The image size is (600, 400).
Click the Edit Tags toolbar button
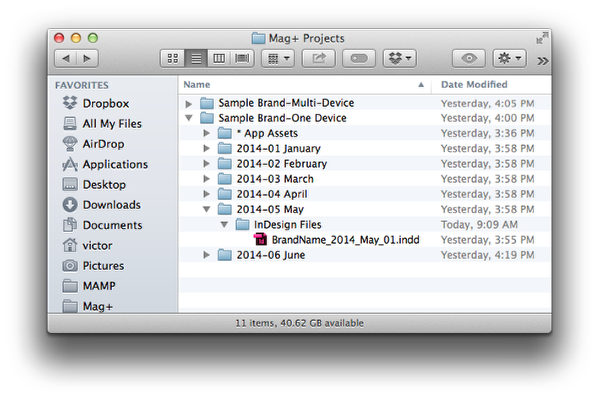click(359, 59)
